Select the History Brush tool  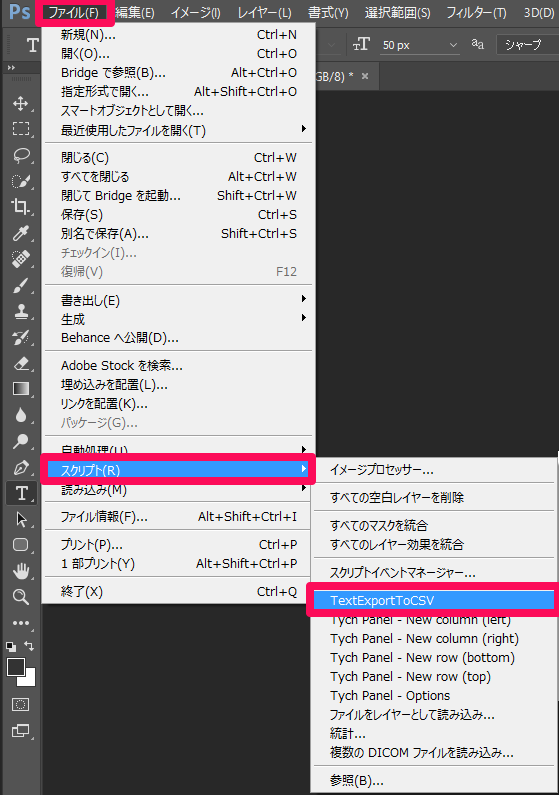21,337
